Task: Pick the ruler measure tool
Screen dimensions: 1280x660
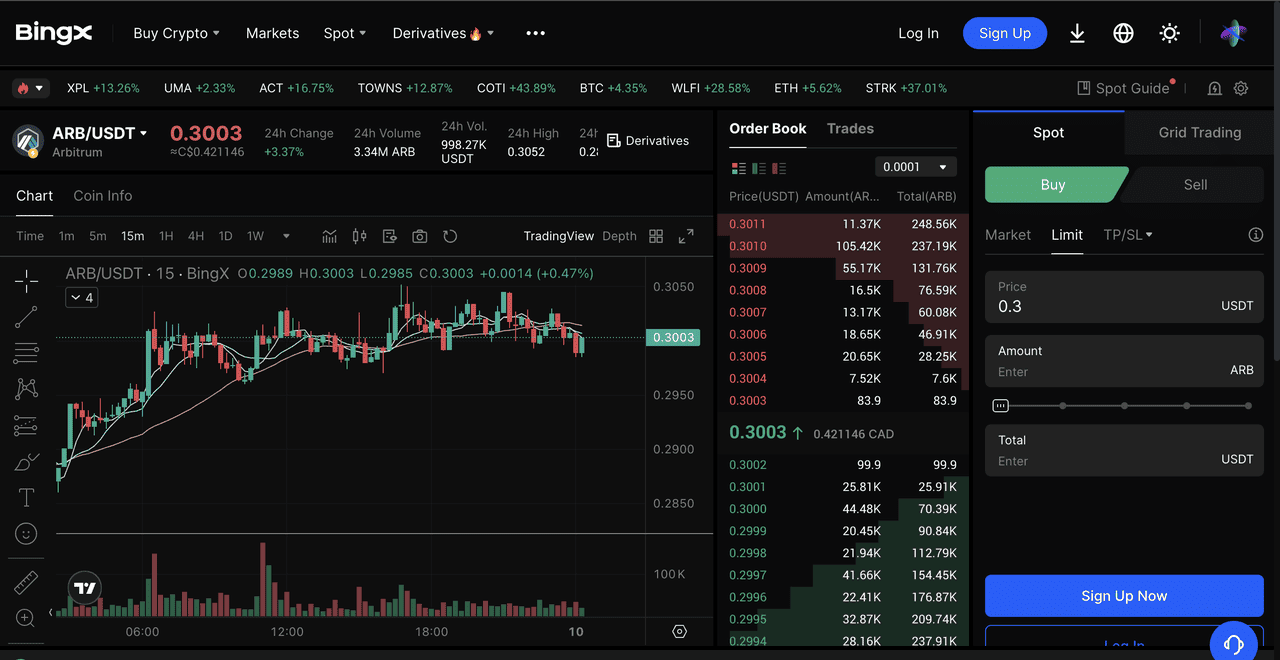Action: click(x=27, y=582)
